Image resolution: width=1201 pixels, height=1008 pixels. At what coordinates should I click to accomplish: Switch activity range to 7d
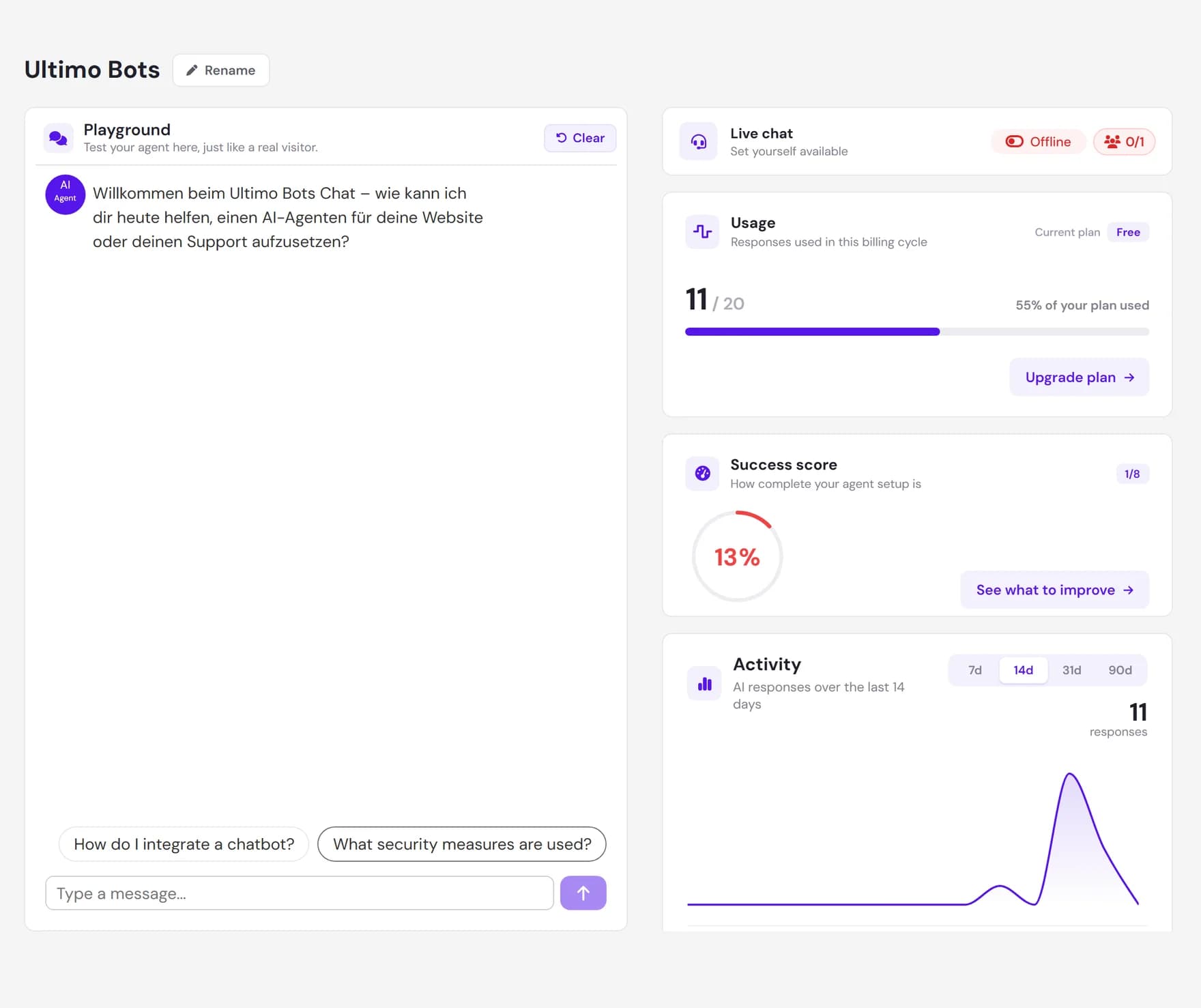pos(975,670)
